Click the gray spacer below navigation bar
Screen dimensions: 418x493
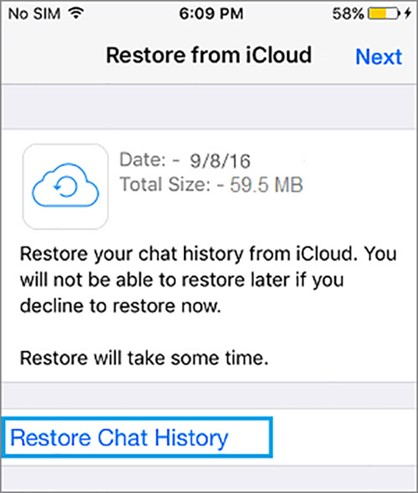[x=209, y=107]
